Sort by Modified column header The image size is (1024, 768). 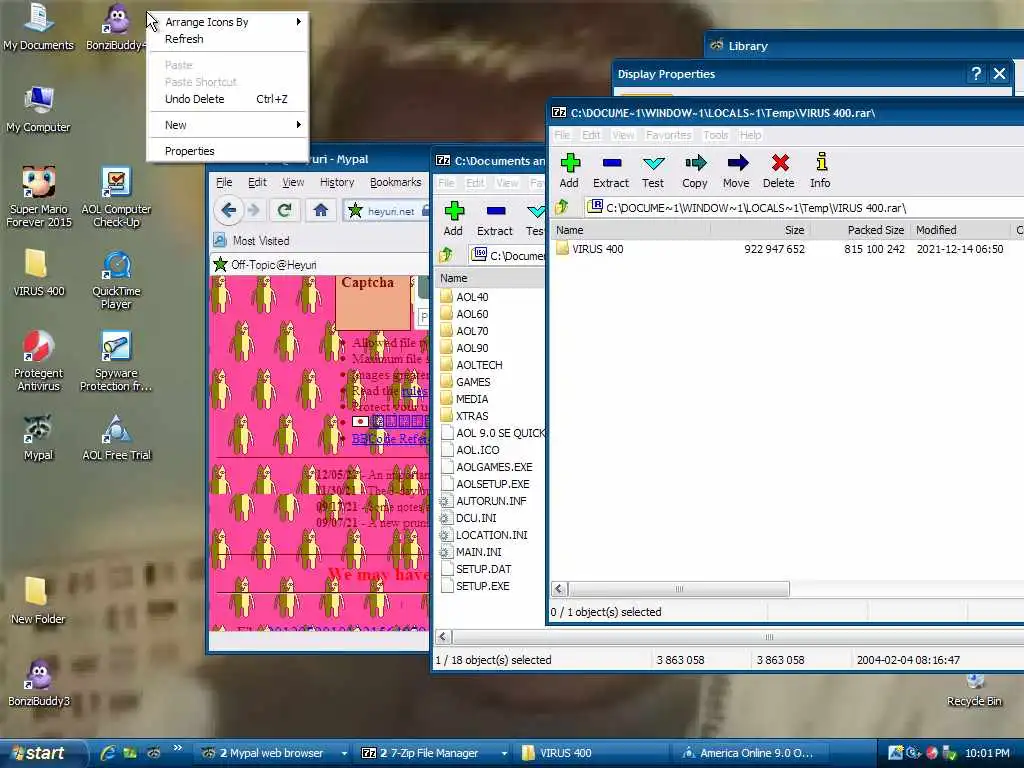point(960,230)
